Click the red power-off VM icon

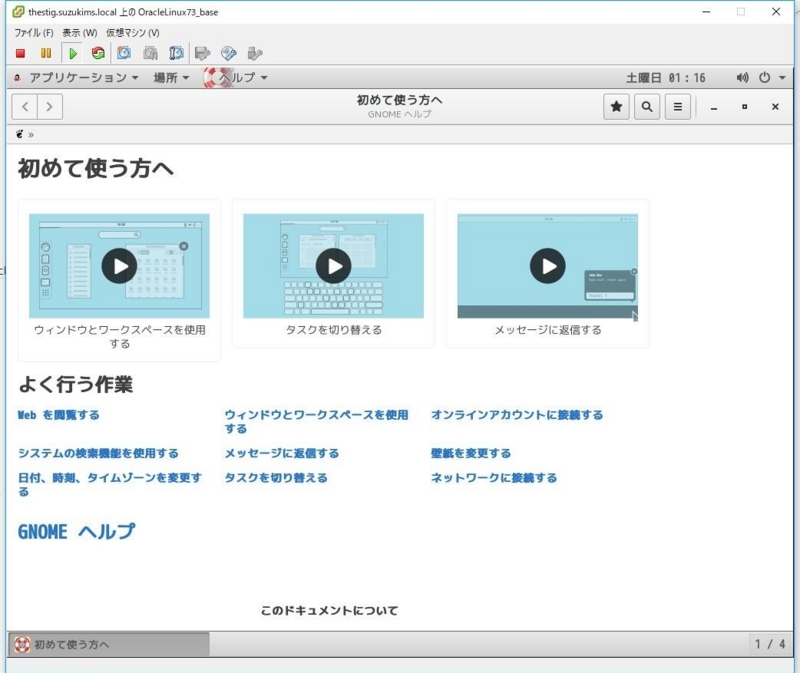tap(20, 53)
